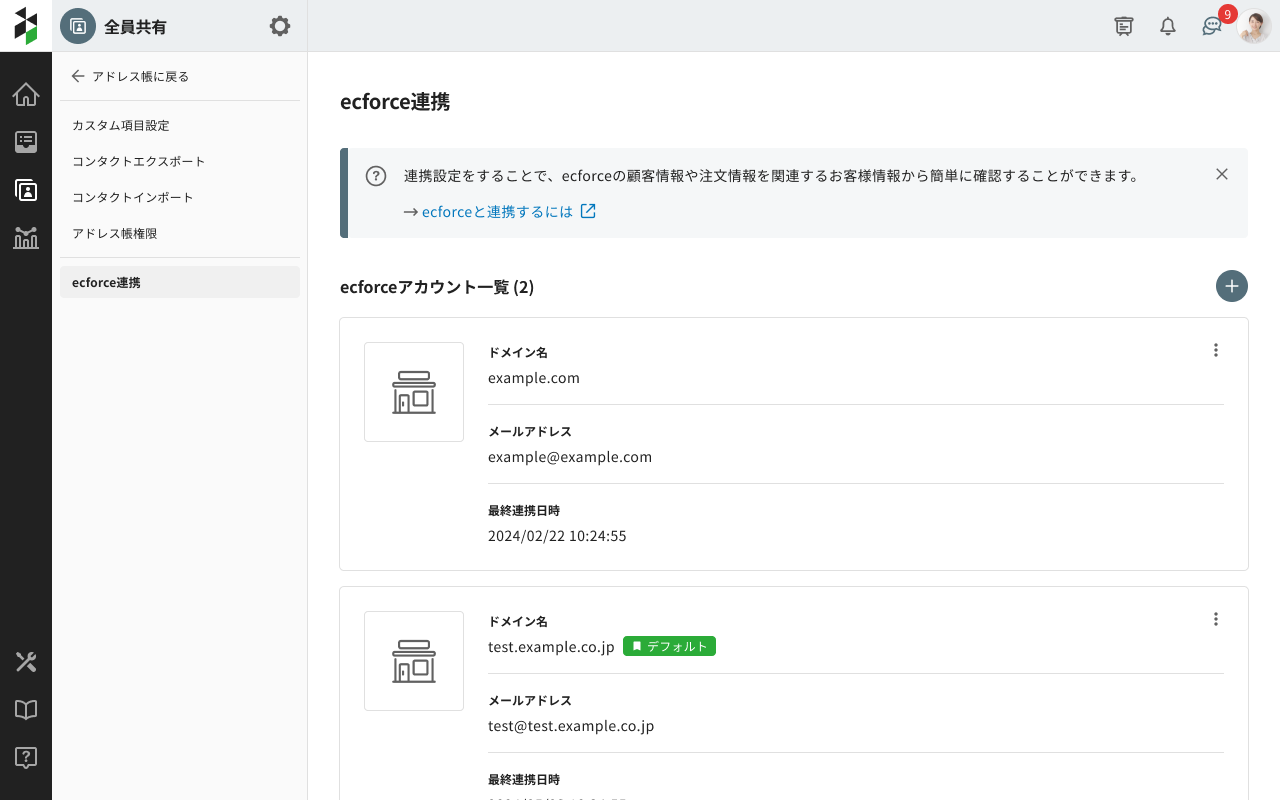Dismiss the ecforce info banner
This screenshot has width=1280, height=800.
point(1222,174)
